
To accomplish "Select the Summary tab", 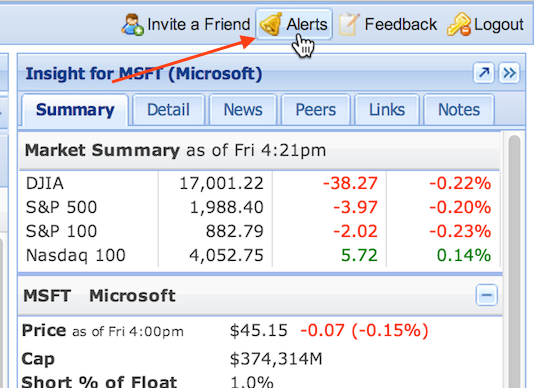I will (x=75, y=110).
